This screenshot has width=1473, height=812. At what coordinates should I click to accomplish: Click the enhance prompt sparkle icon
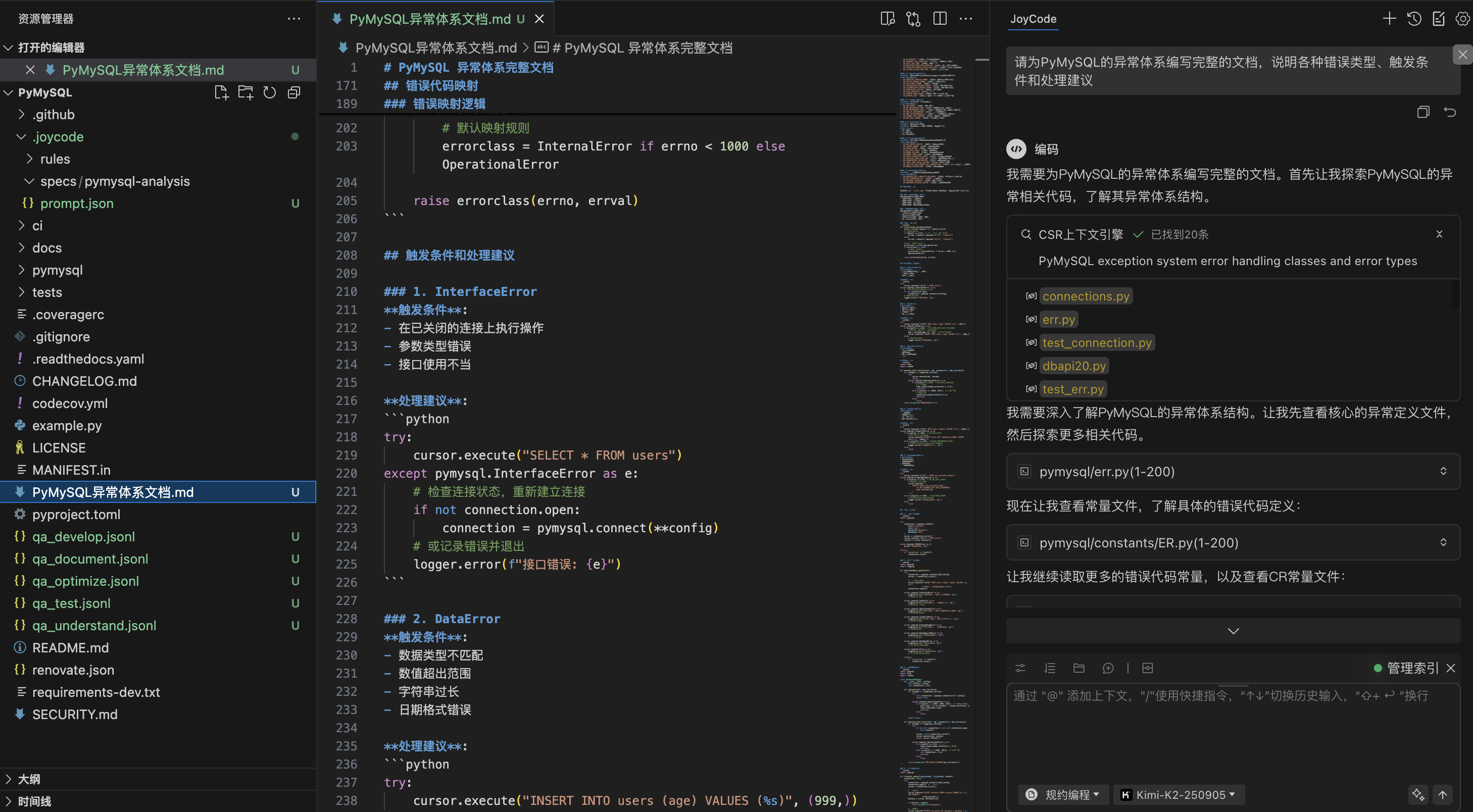[x=1417, y=794]
